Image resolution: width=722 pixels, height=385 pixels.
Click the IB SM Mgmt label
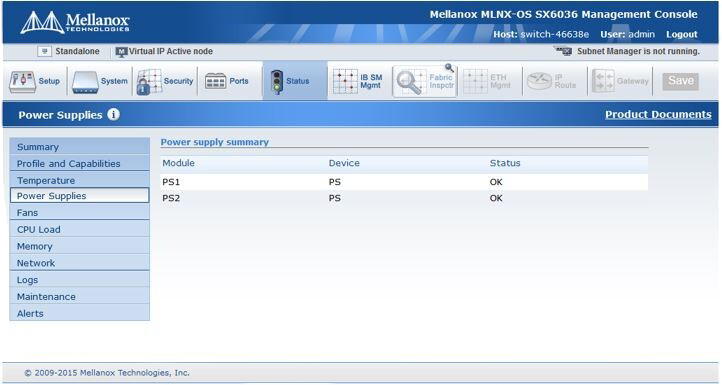(x=371, y=82)
